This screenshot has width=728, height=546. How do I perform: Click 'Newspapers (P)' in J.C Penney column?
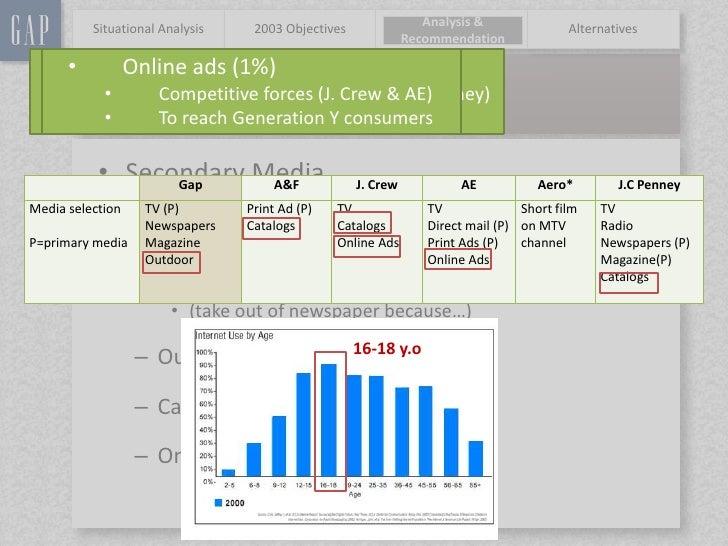(x=645, y=243)
